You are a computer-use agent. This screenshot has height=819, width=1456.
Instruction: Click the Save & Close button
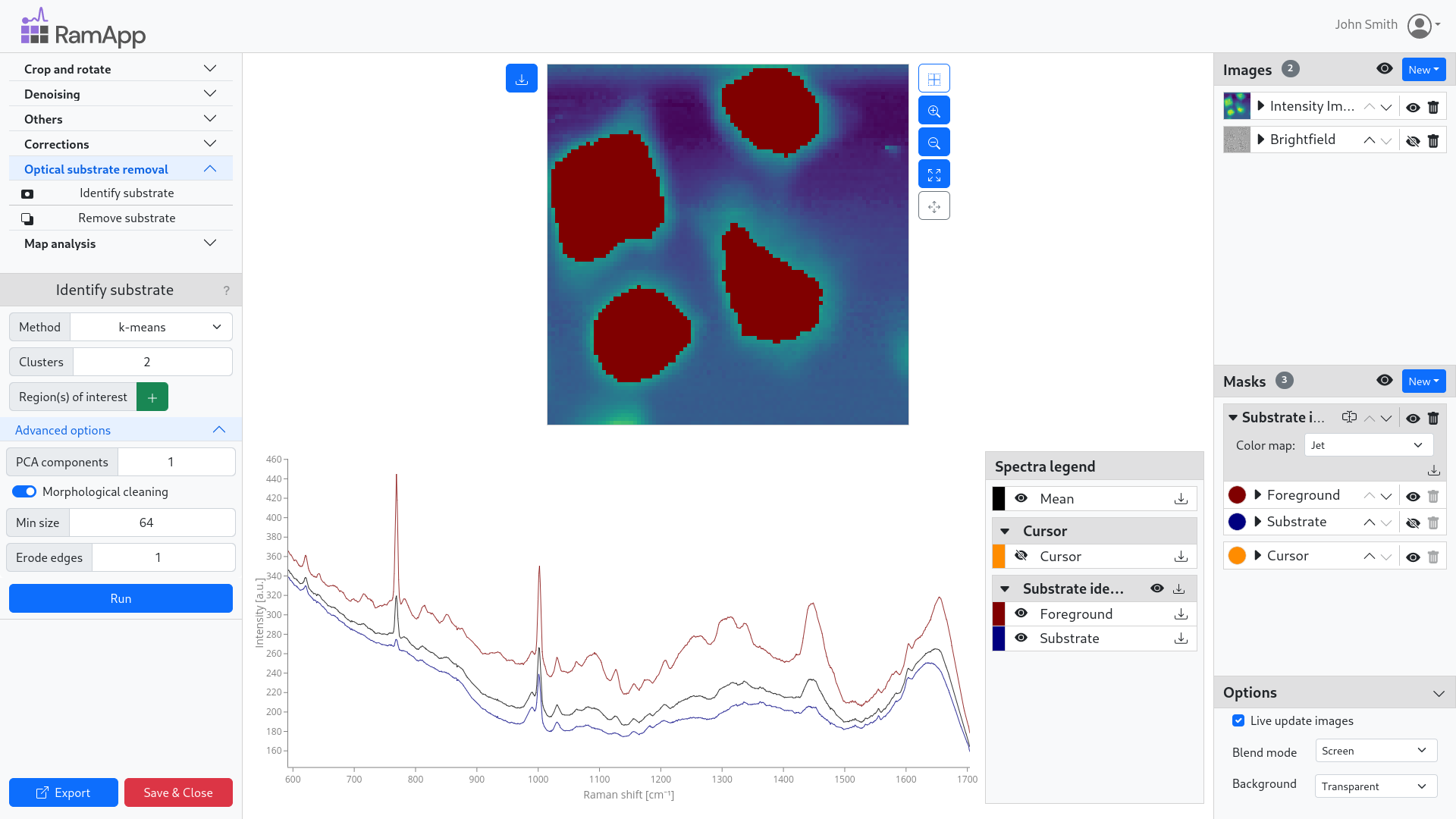click(x=178, y=792)
